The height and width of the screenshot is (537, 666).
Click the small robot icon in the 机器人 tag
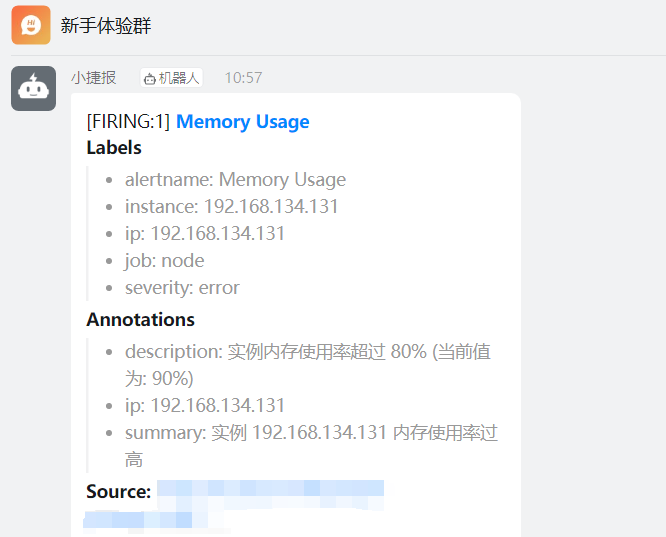tap(150, 79)
